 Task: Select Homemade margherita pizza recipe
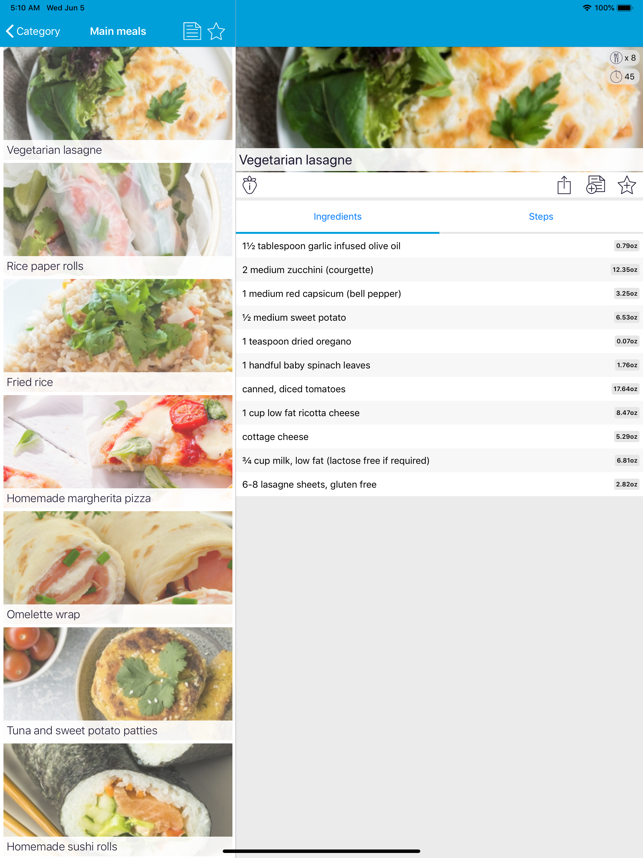(x=118, y=451)
